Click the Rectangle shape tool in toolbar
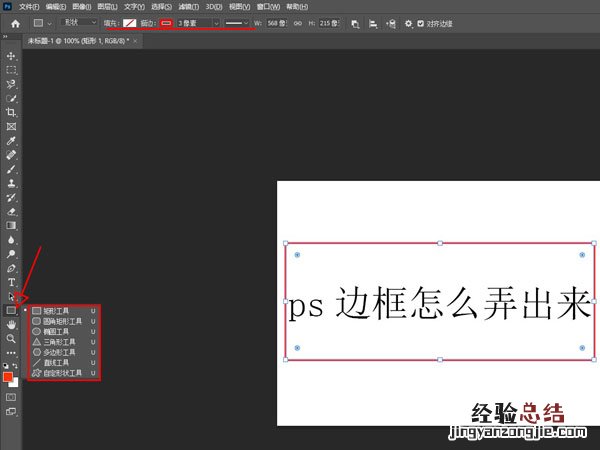 point(12,311)
